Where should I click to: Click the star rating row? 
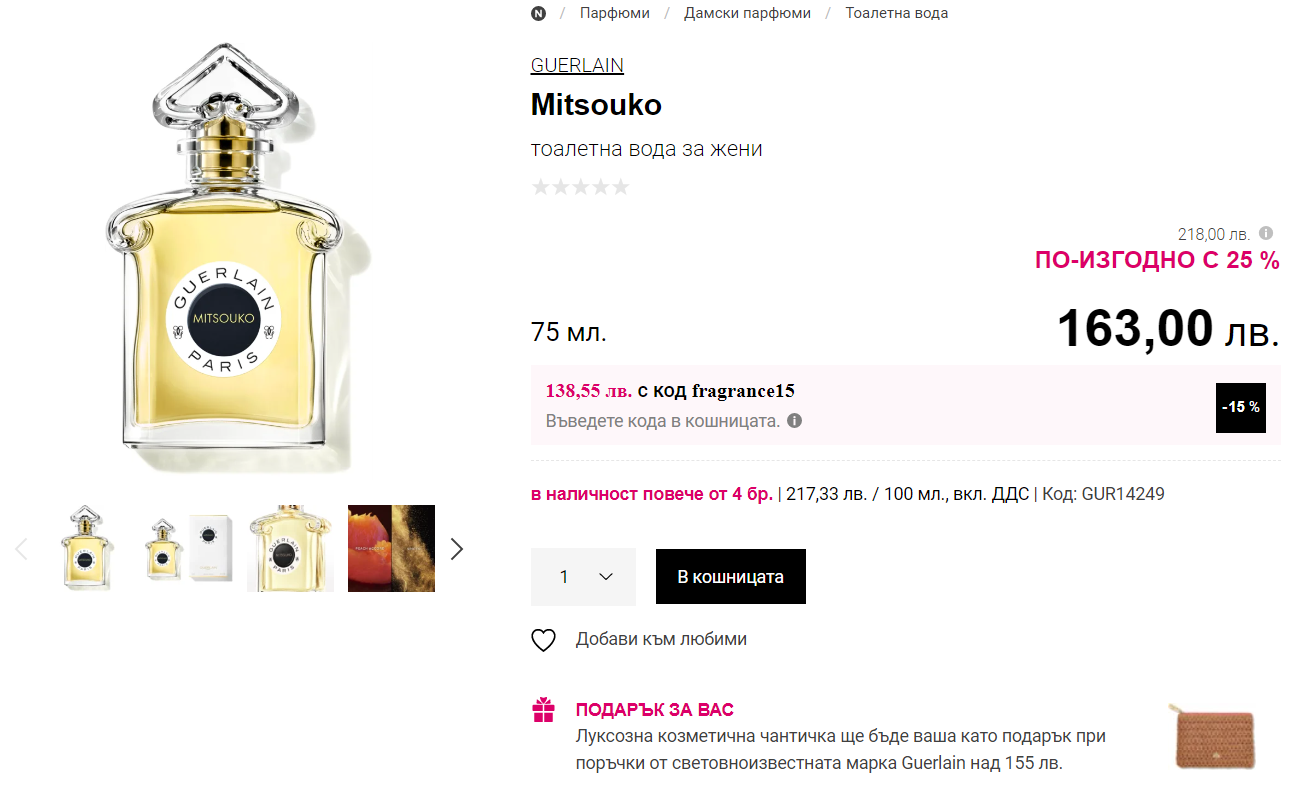coord(580,187)
